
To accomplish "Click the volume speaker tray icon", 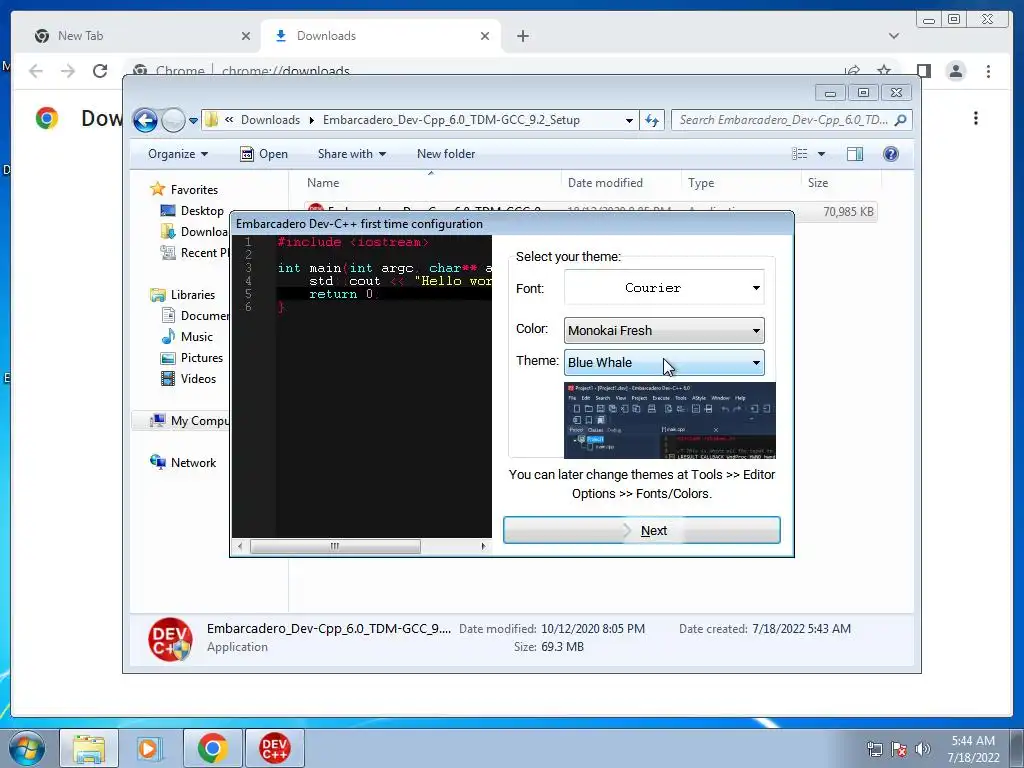I will [923, 749].
